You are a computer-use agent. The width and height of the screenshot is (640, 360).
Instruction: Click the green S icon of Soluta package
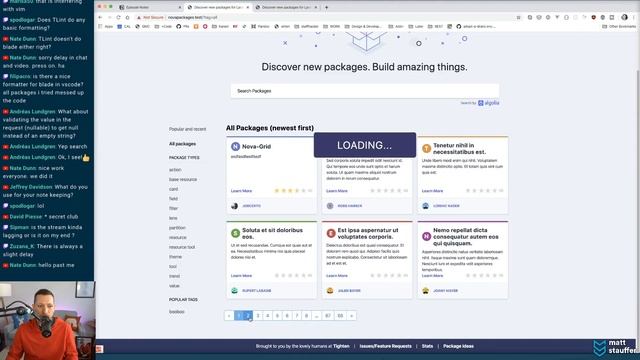pyautogui.click(x=236, y=233)
